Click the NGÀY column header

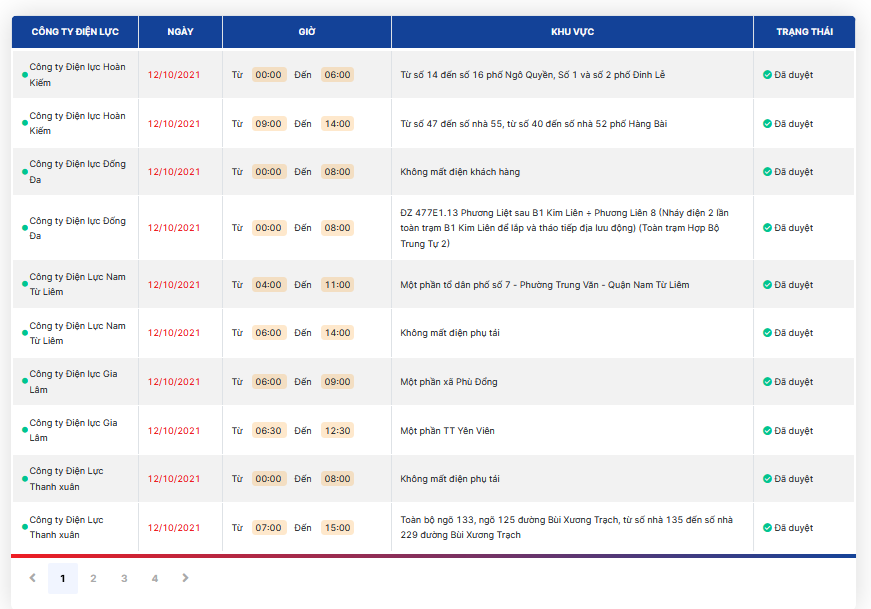point(181,32)
